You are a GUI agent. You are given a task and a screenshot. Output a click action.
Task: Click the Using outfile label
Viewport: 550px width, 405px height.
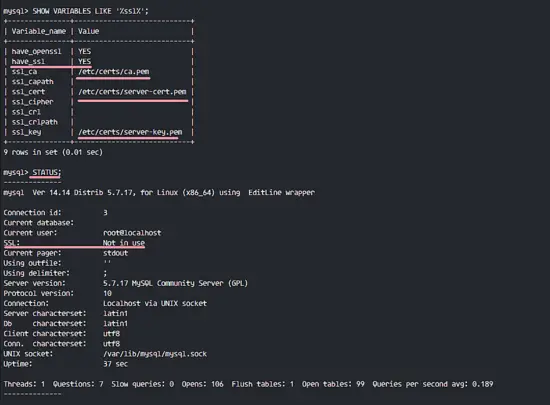pyautogui.click(x=32, y=263)
